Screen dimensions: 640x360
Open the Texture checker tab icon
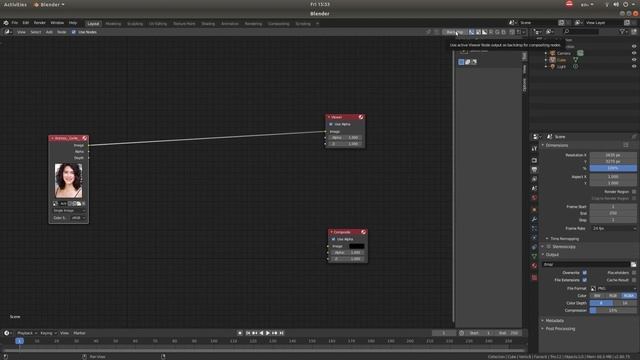click(x=534, y=278)
